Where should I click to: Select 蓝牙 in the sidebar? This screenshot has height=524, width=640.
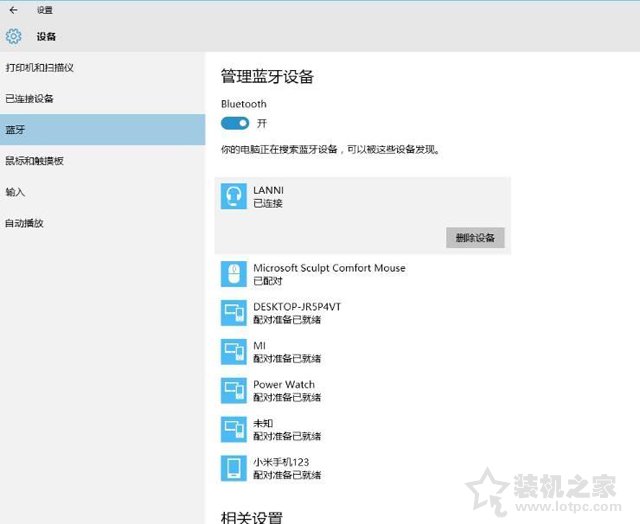(x=15, y=129)
